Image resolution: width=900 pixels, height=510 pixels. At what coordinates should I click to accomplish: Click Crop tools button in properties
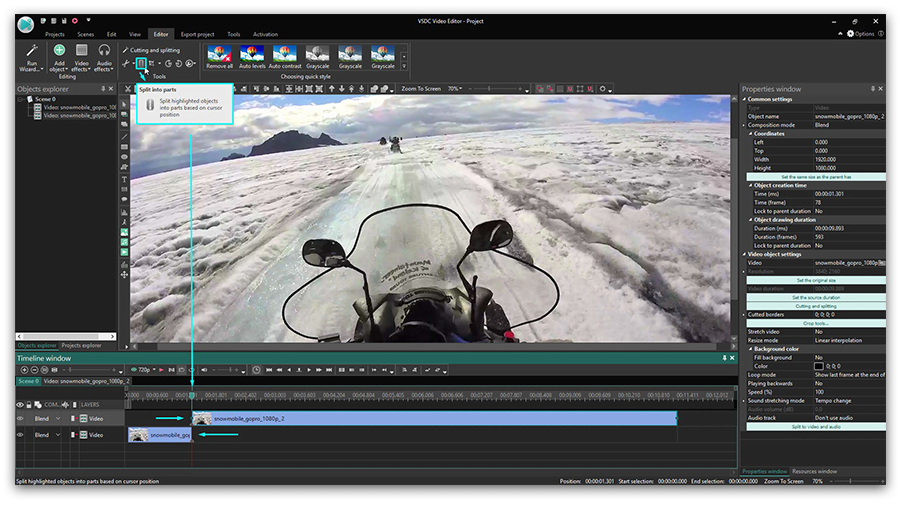(816, 323)
